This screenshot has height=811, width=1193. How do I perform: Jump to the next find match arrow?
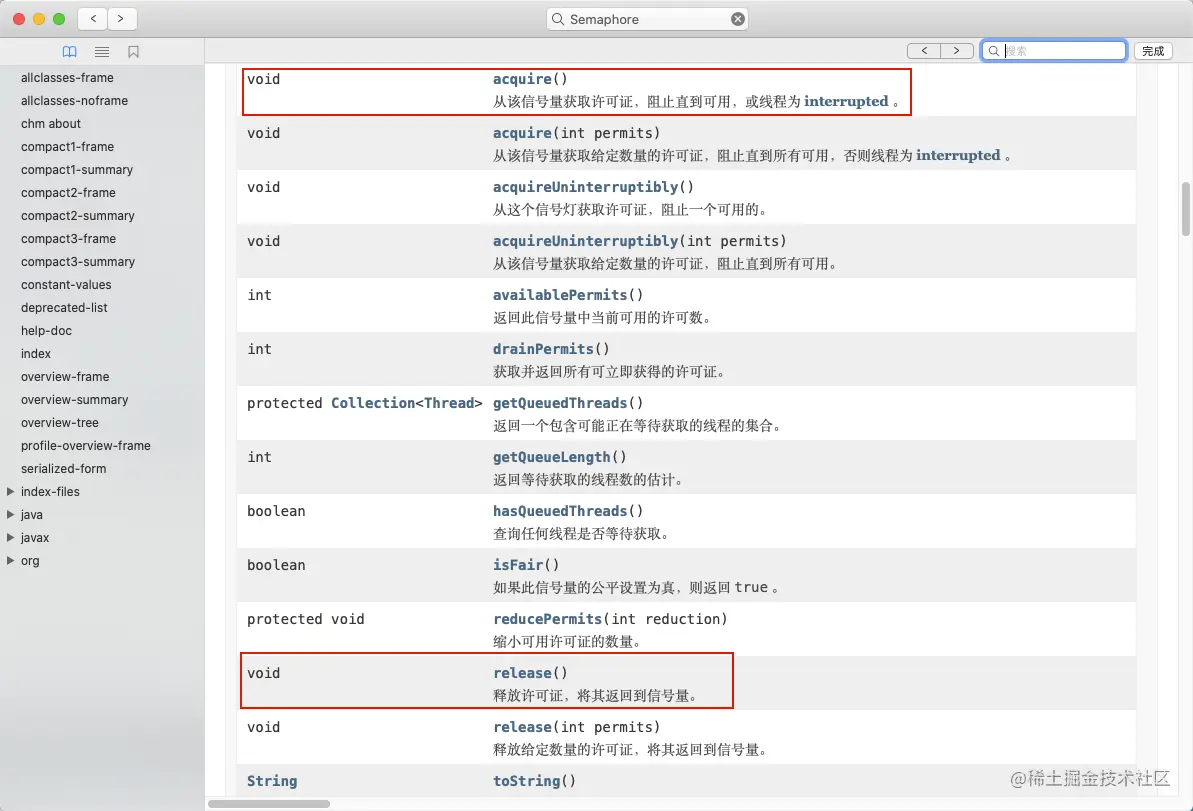point(956,50)
